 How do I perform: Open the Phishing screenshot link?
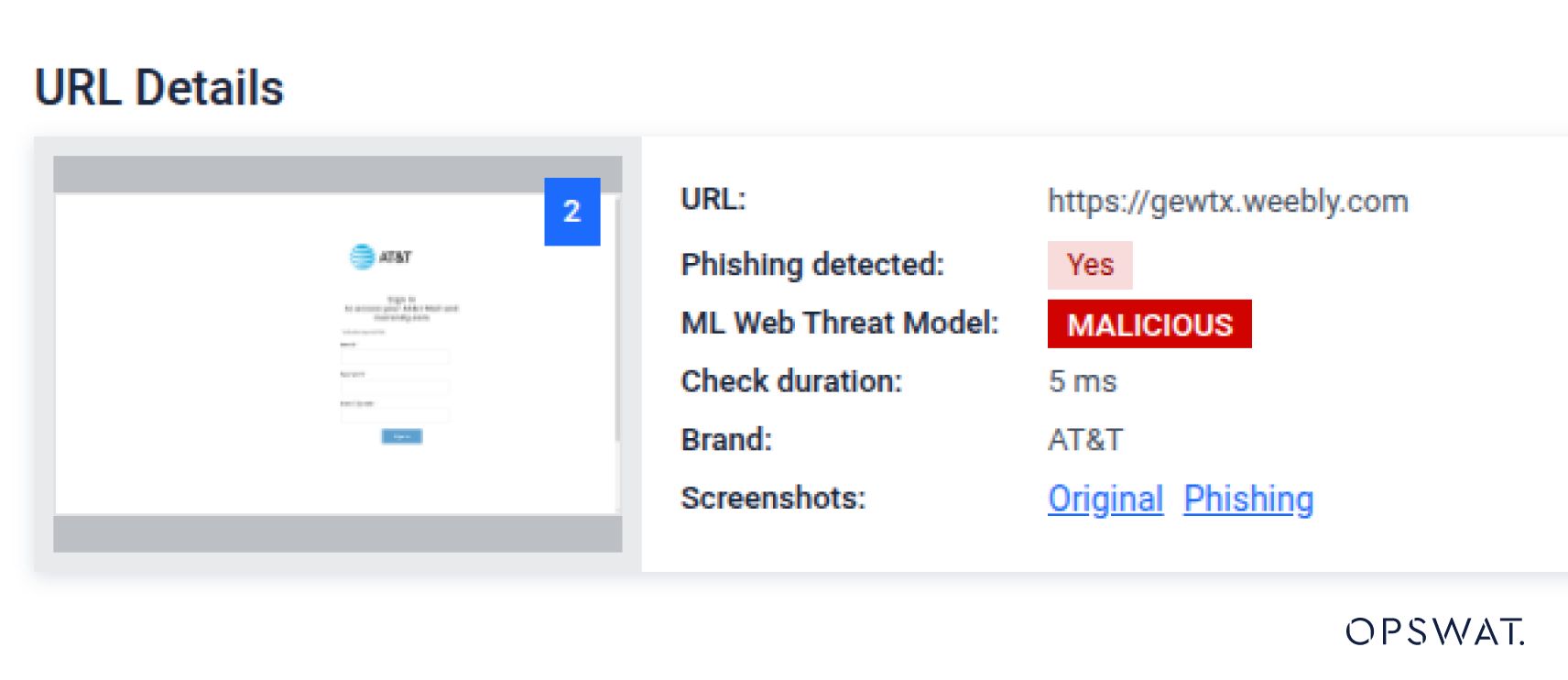pyautogui.click(x=1249, y=499)
